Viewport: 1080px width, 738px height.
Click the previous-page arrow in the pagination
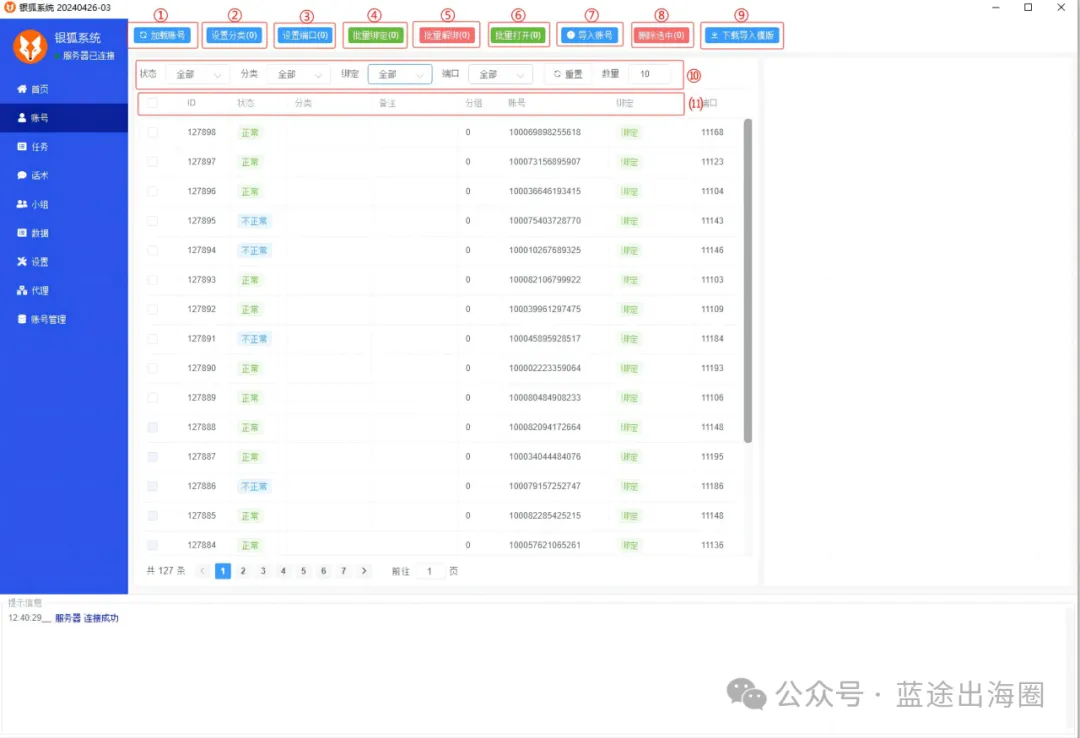point(202,571)
